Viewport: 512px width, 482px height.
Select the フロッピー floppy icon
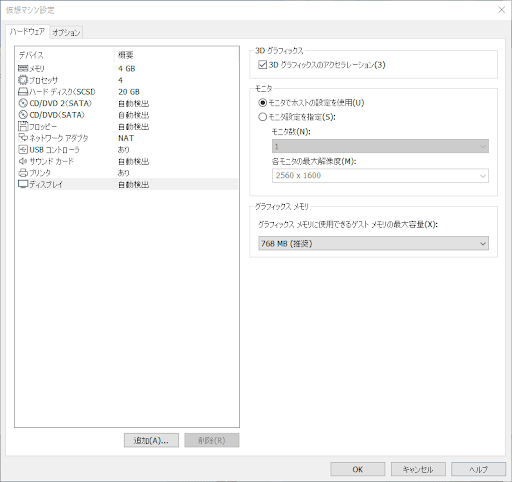(x=23, y=126)
